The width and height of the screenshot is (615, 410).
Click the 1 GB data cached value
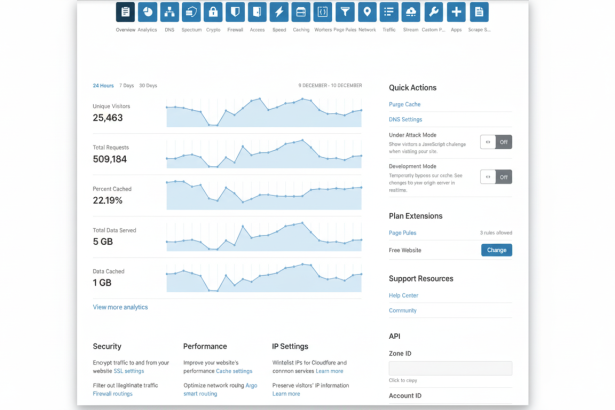[102, 283]
